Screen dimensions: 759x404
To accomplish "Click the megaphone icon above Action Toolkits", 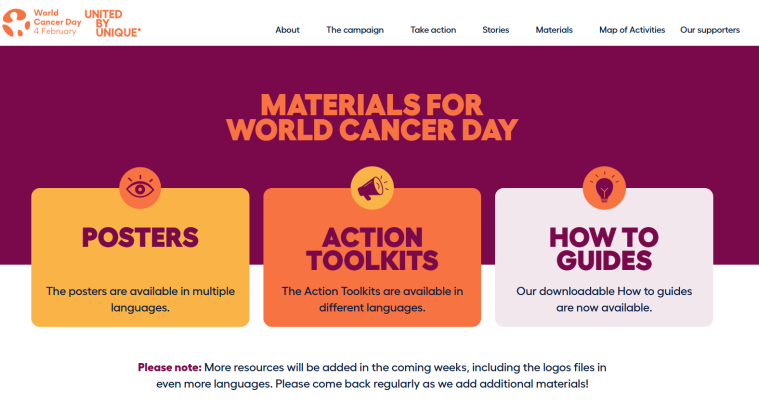I will (372, 187).
